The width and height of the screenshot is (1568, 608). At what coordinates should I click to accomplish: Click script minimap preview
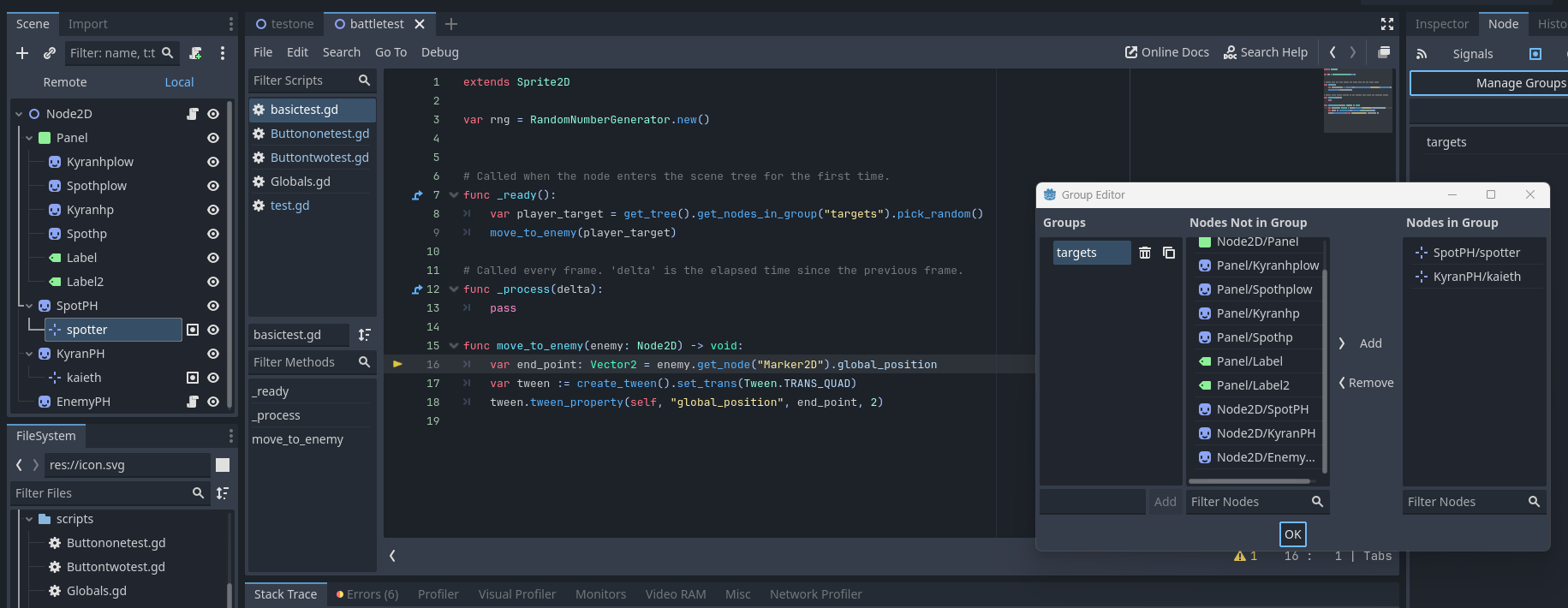(1357, 100)
